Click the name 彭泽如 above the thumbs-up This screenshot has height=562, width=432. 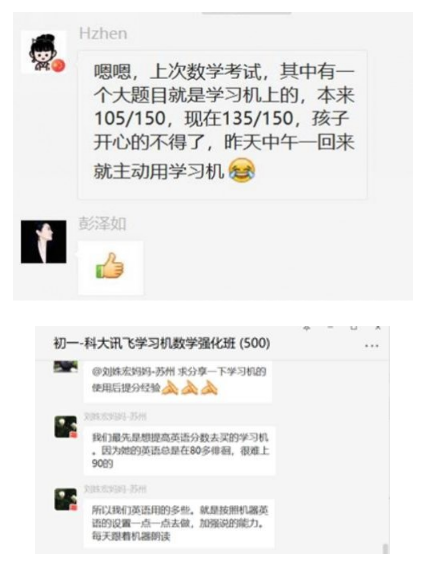click(x=103, y=224)
